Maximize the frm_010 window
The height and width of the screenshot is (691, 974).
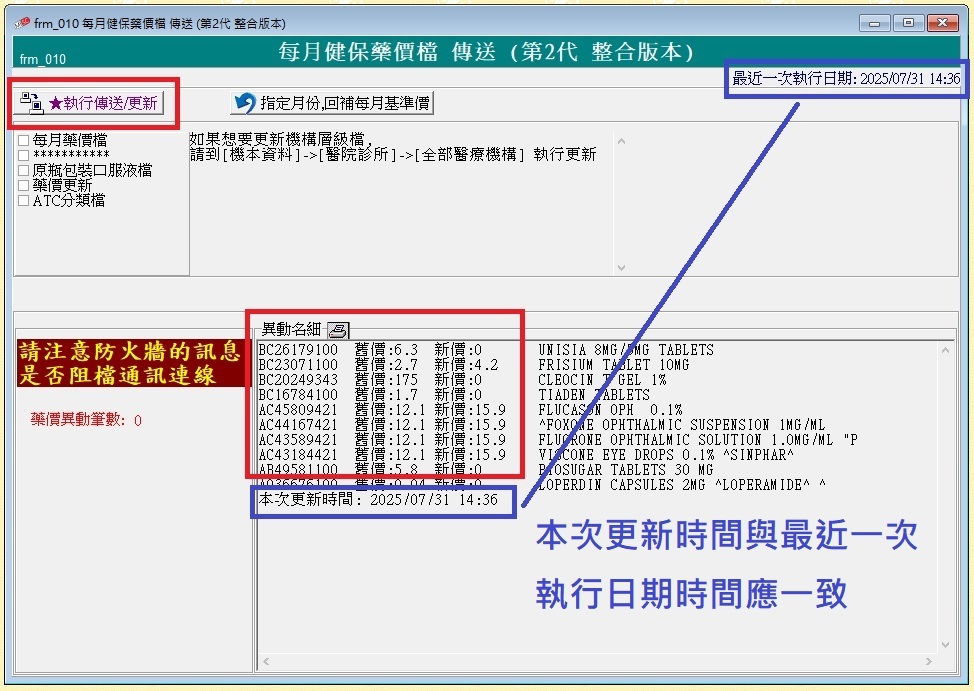tap(908, 23)
